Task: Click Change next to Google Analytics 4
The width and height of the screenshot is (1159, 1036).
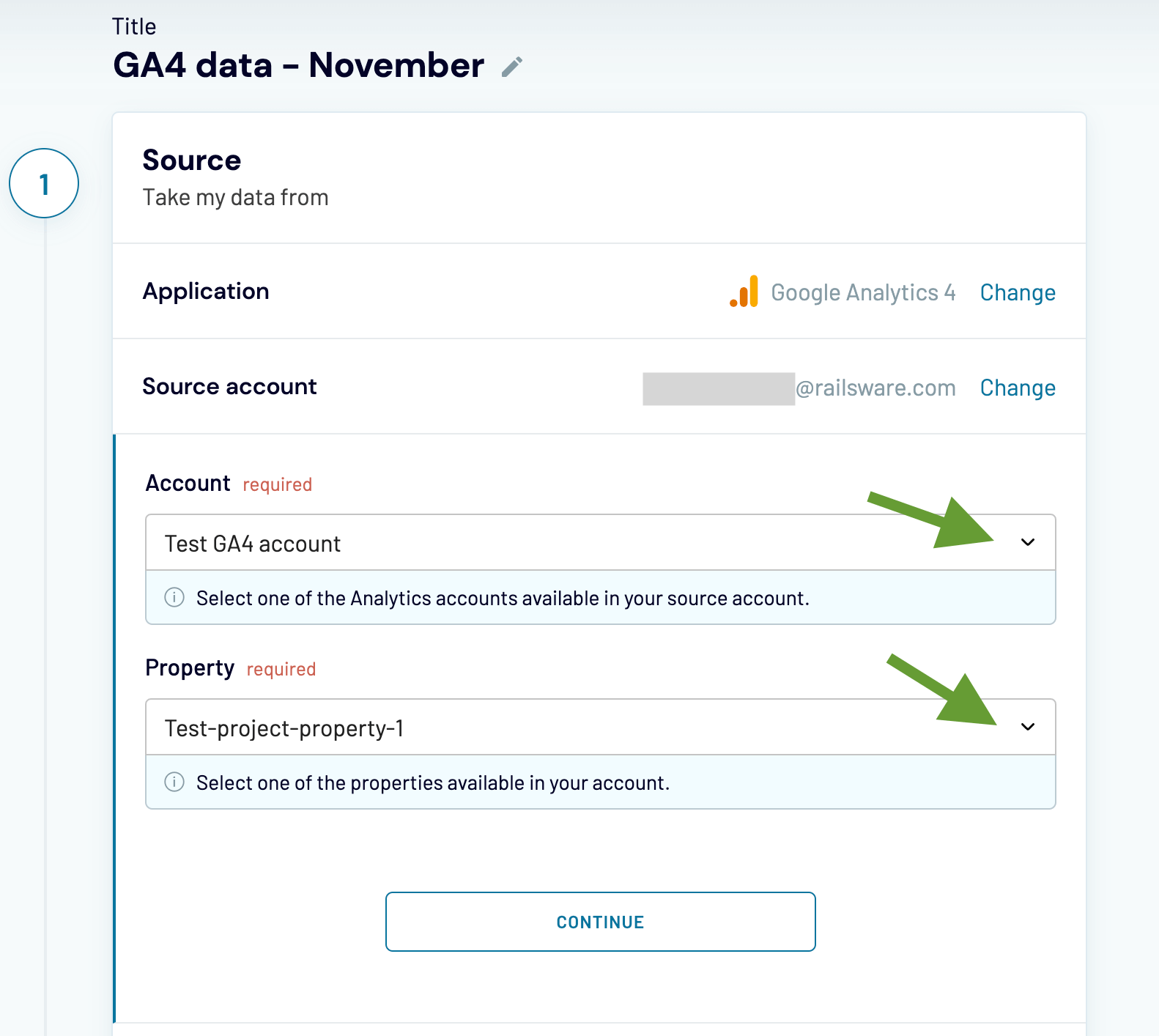Action: 1018,292
